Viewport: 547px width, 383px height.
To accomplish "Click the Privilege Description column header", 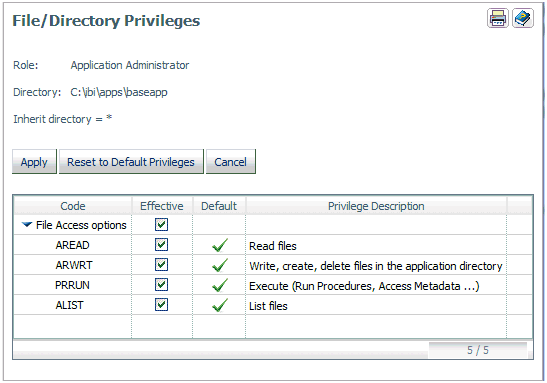I will click(376, 206).
